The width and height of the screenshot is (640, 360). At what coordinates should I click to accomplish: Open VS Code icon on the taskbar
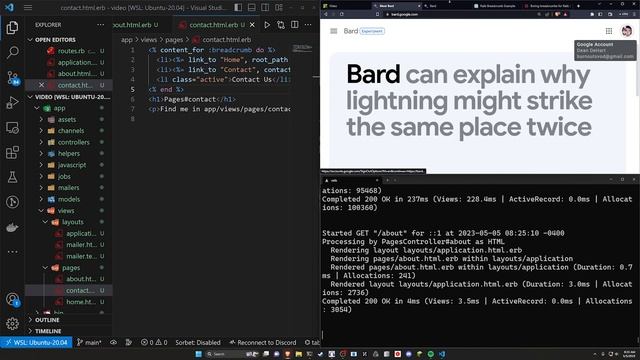[x=442, y=354]
